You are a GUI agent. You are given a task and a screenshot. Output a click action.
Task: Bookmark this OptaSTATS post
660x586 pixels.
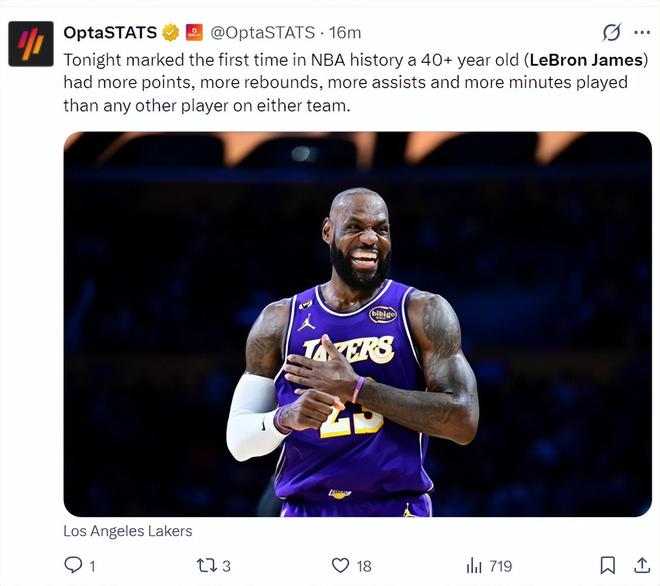click(607, 566)
